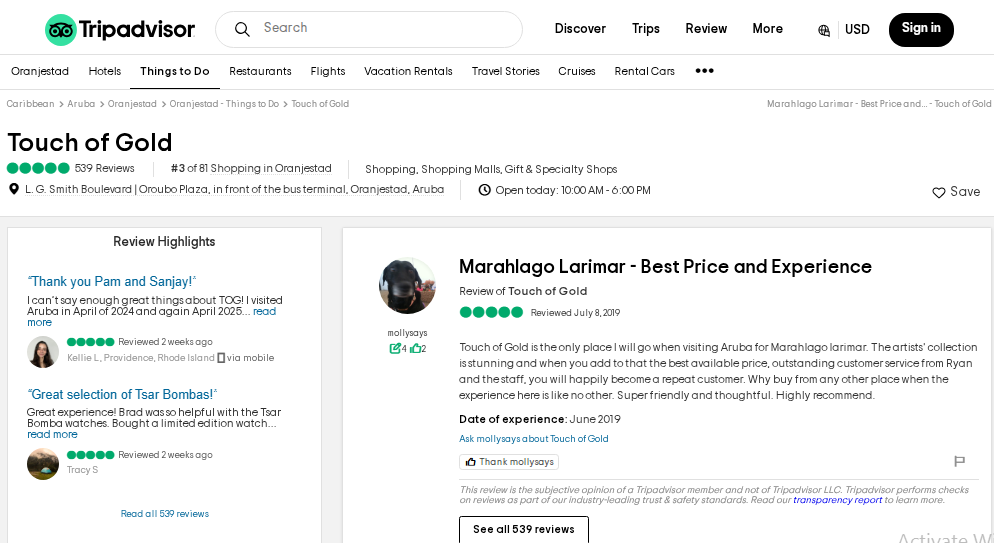
Task: Click the Open today hours text
Action: (x=573, y=190)
